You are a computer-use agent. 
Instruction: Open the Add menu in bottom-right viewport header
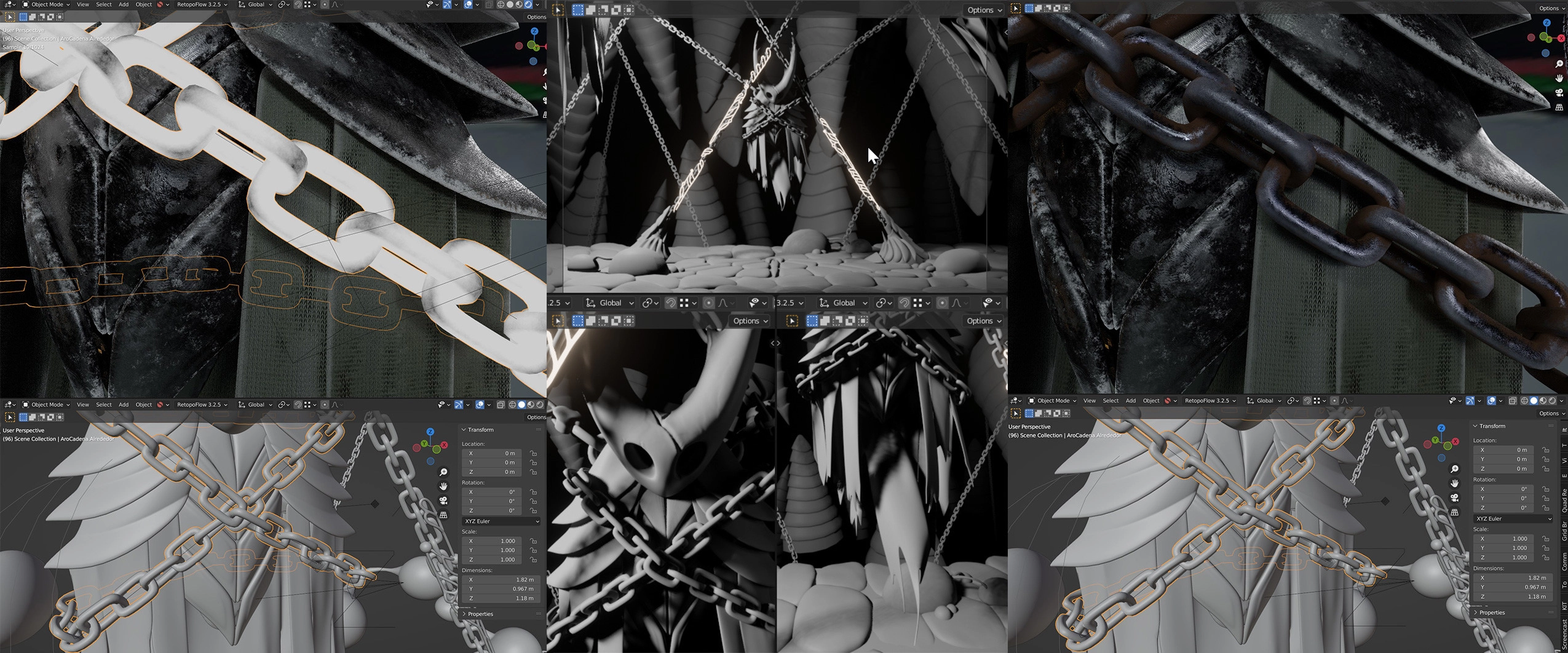pyautogui.click(x=1130, y=401)
